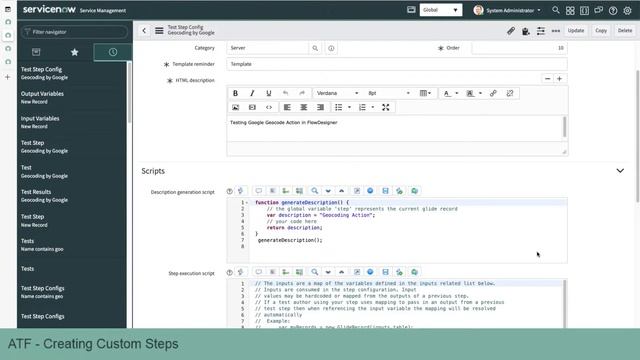The width and height of the screenshot is (640, 360).
Task: Search in Description generation script toolbar
Action: 314,191
